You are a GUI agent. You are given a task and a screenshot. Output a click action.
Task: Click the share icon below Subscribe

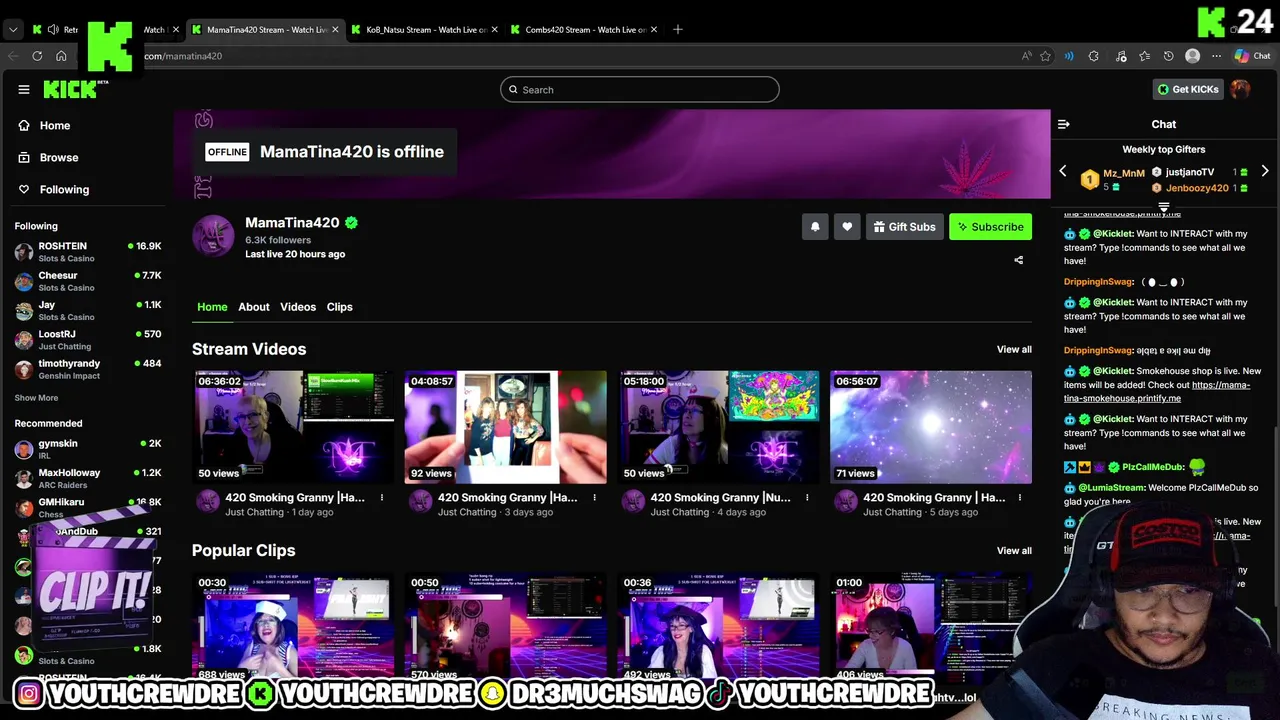pos(1019,260)
